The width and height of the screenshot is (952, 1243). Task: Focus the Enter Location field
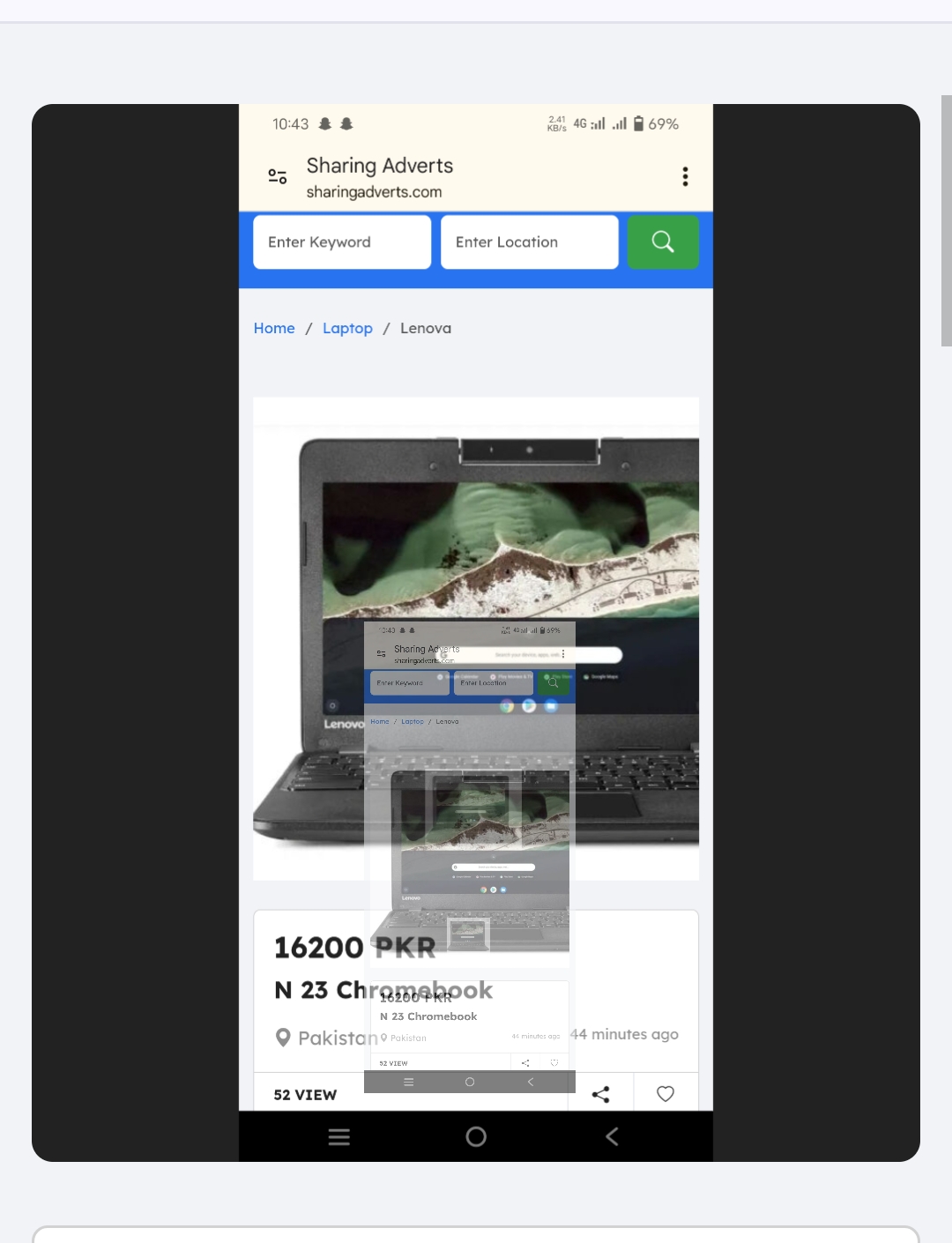(530, 242)
